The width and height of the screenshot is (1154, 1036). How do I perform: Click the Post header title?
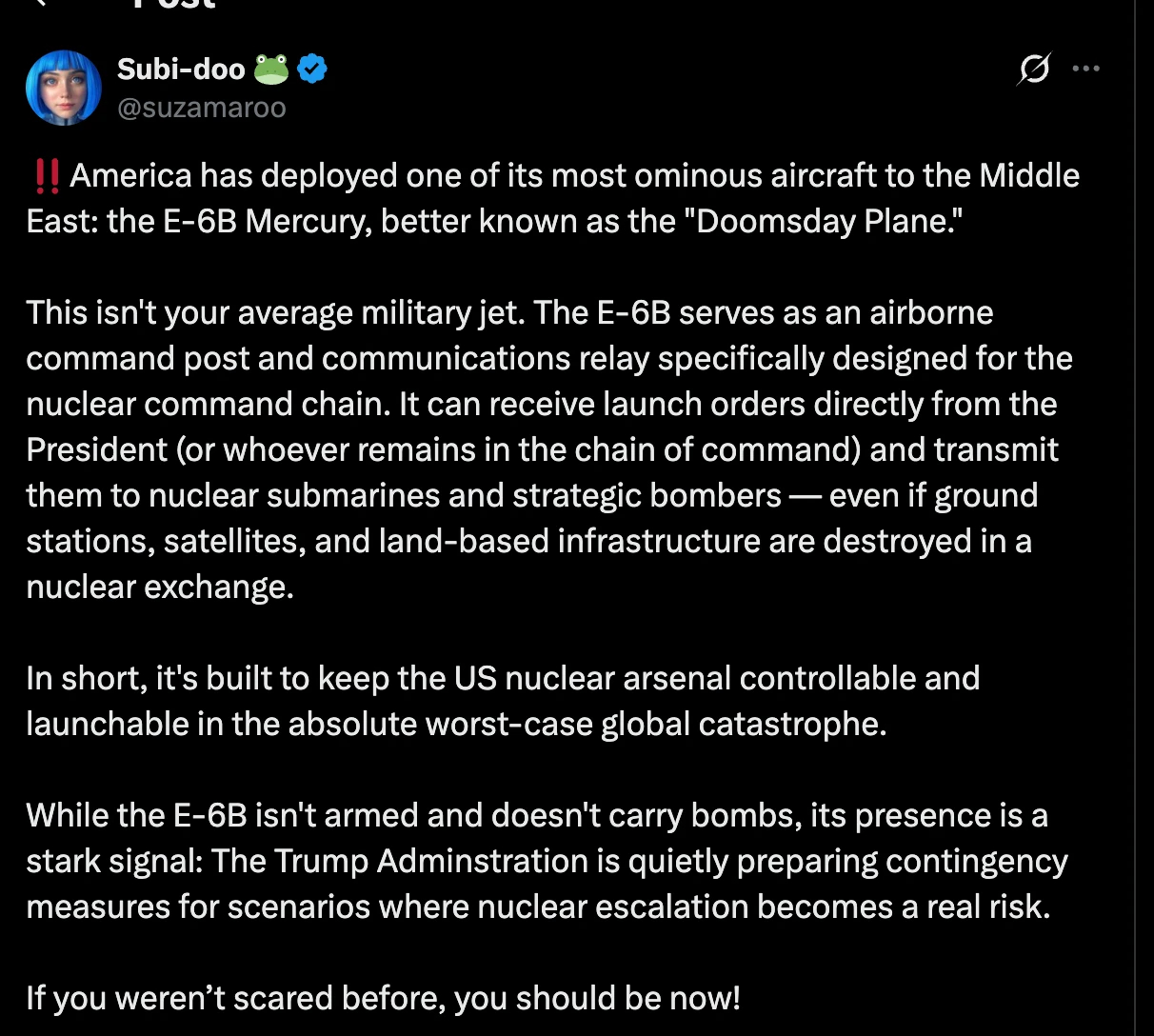click(x=174, y=4)
